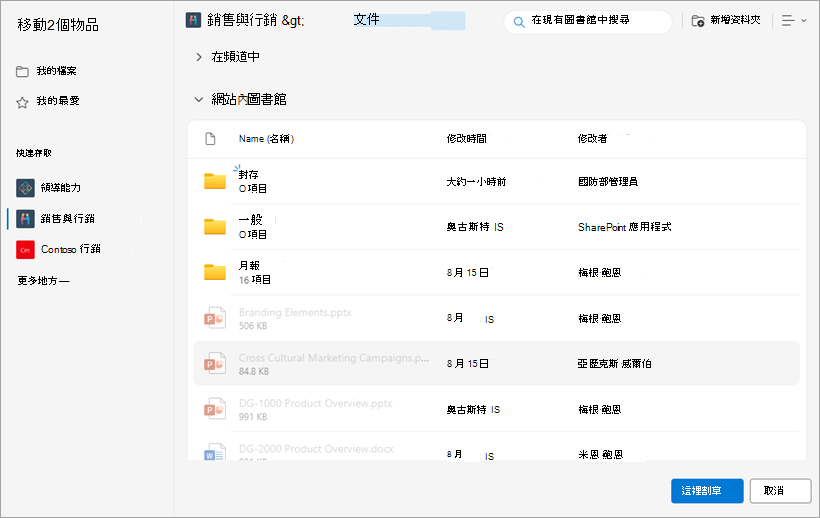Click 國防部管理員 modifier cell

[608, 181]
